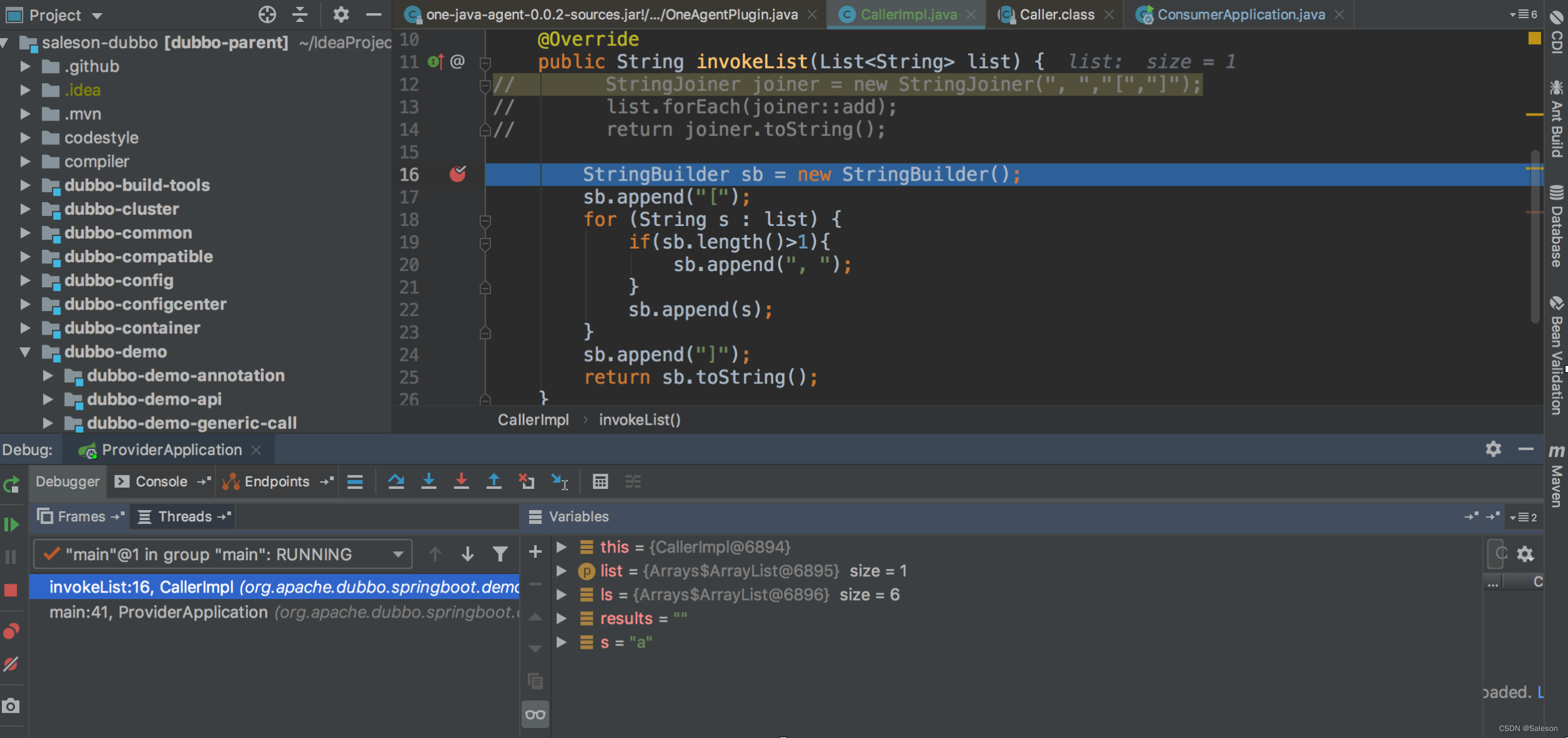
Task: Open the Ant Build tool window
Action: (x=1556, y=119)
